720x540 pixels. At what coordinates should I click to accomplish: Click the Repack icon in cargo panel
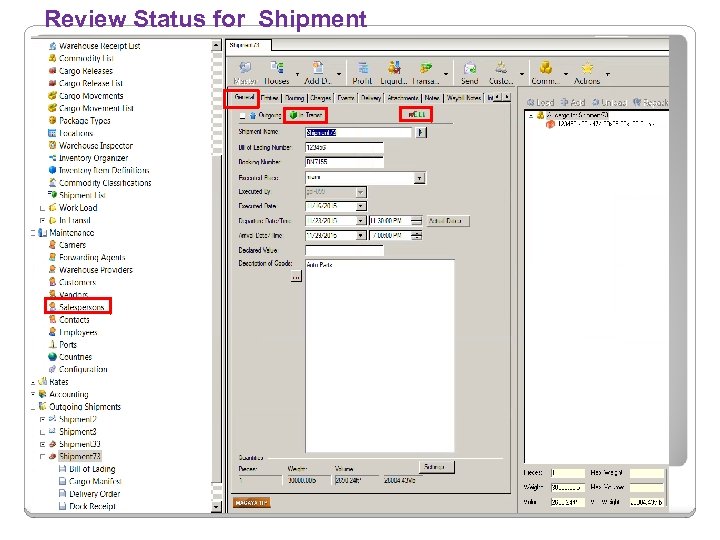[651, 102]
